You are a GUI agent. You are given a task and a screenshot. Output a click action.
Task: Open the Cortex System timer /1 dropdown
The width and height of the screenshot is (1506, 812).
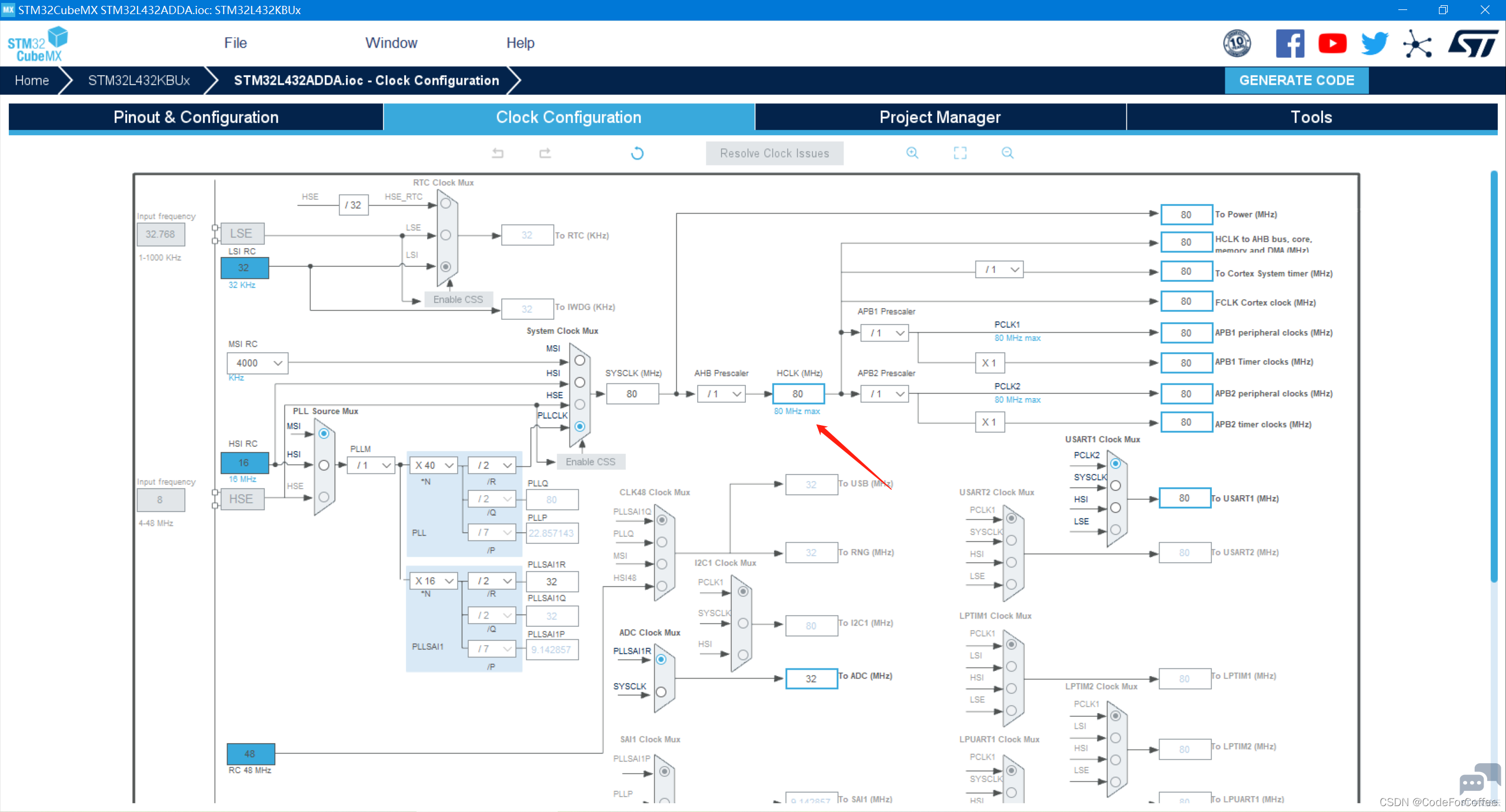click(x=999, y=269)
